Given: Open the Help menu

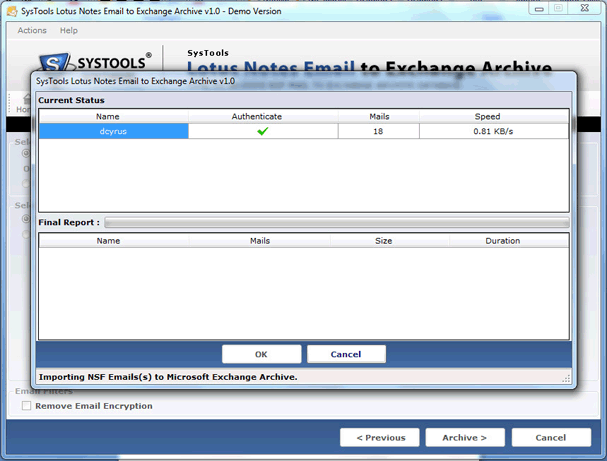Looking at the screenshot, I should (x=69, y=30).
